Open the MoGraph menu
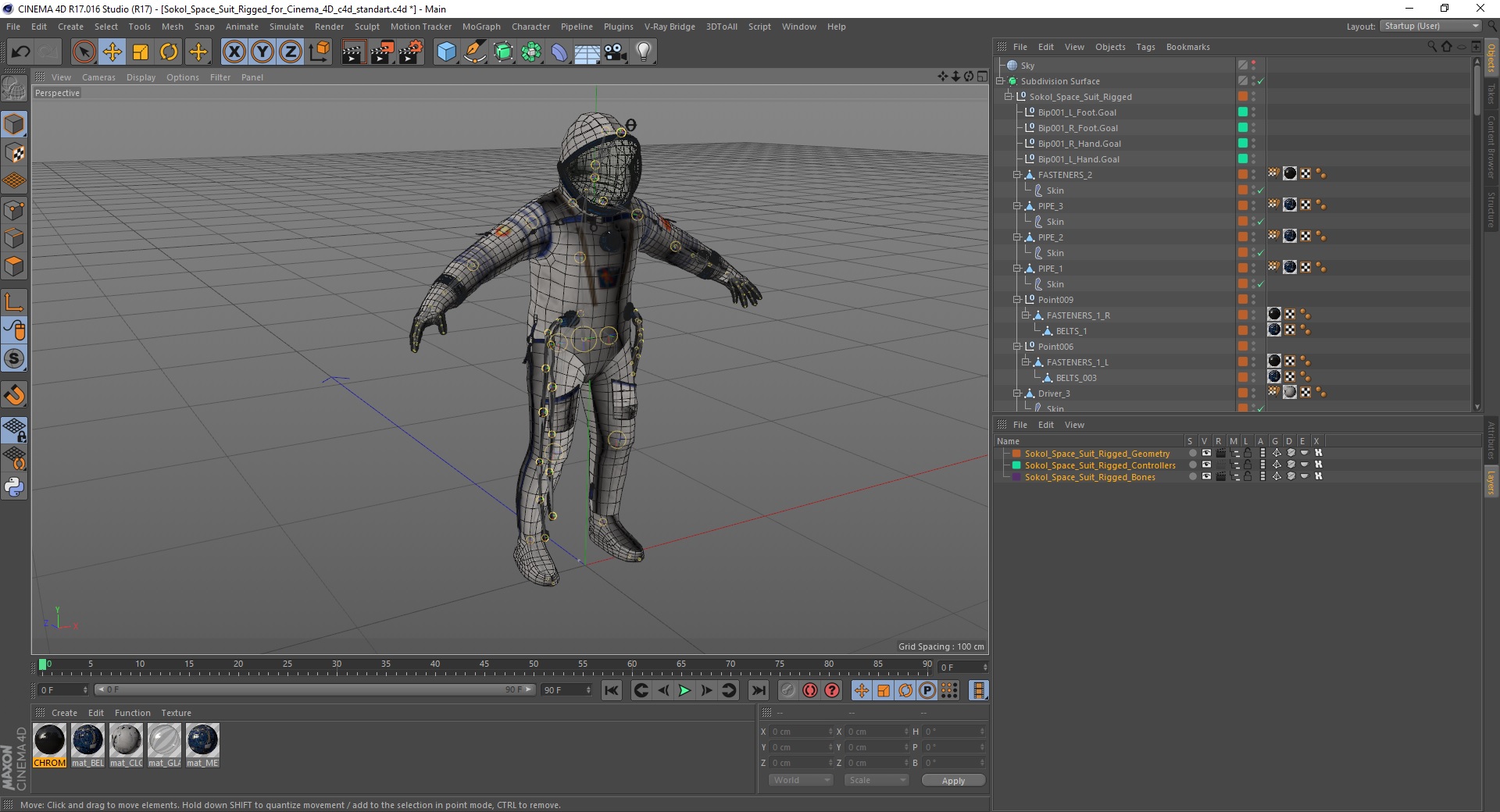This screenshot has height=812, width=1500. (x=481, y=27)
